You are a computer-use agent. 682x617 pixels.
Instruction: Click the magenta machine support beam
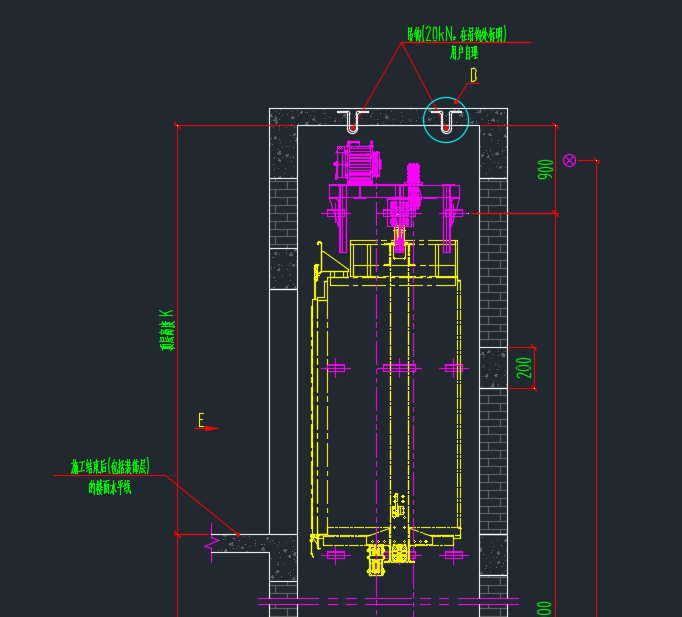tap(394, 191)
